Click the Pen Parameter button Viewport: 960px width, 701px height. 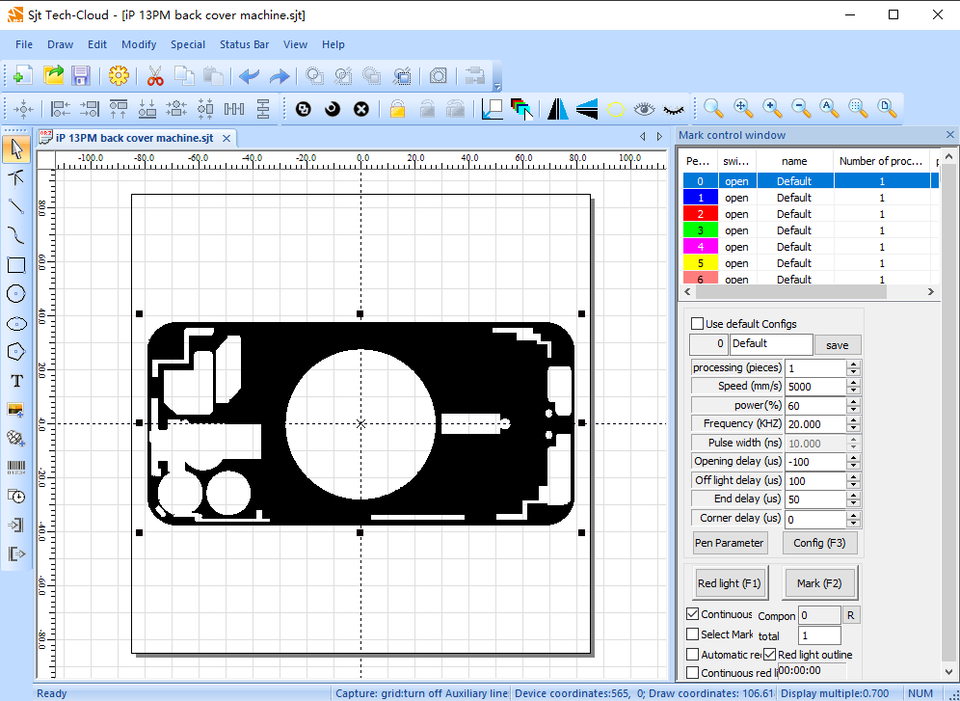730,543
